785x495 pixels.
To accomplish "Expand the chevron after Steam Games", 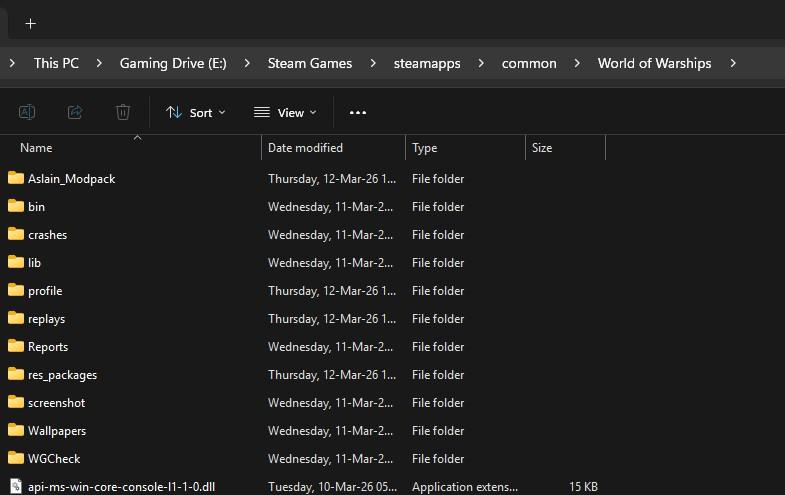I will (x=373, y=63).
